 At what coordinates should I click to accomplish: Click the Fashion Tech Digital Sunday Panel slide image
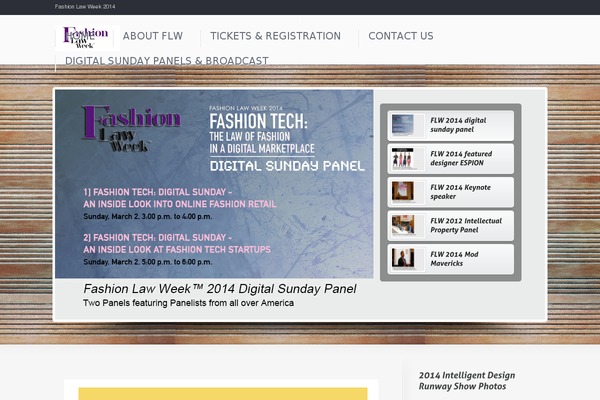click(x=214, y=184)
